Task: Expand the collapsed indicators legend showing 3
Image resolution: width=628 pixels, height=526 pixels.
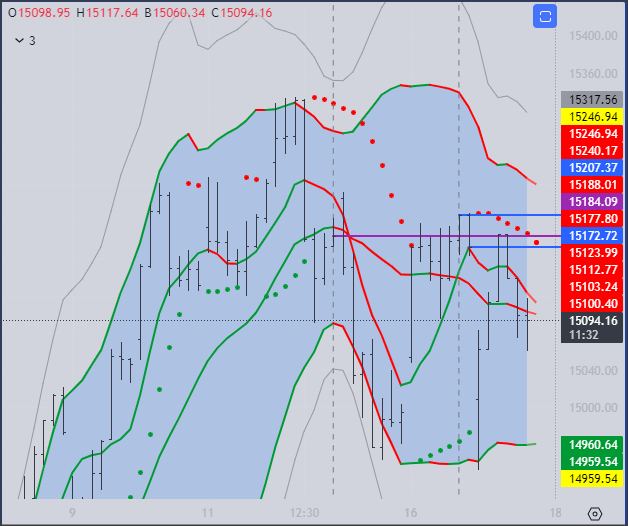Action: (x=26, y=40)
